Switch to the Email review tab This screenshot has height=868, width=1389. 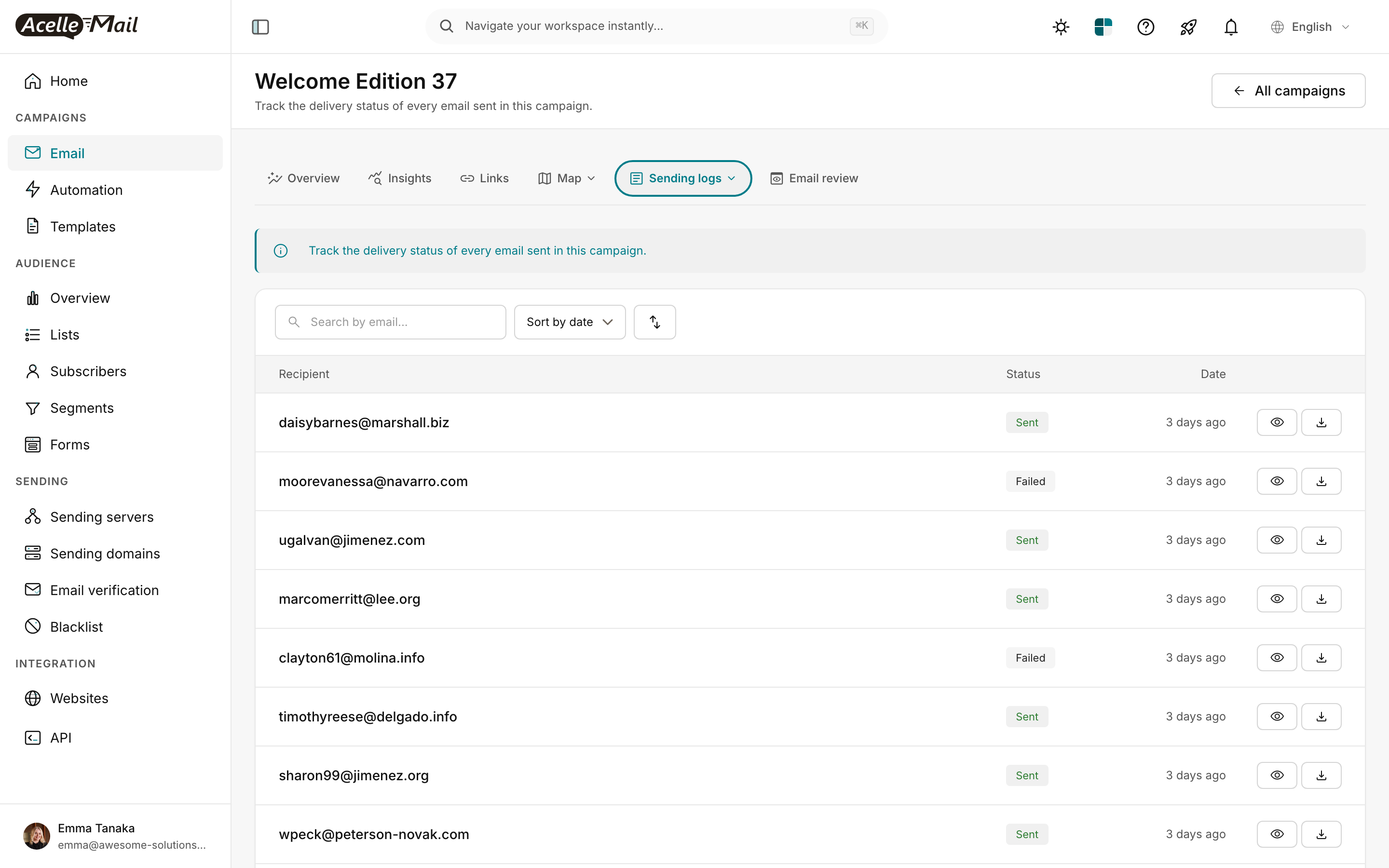point(814,178)
